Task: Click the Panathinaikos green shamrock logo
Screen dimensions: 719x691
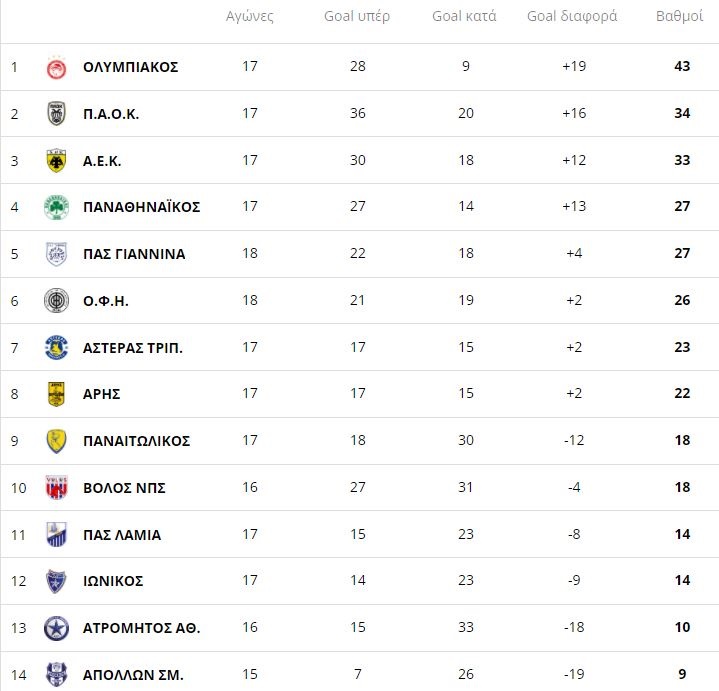Action: (x=56, y=207)
